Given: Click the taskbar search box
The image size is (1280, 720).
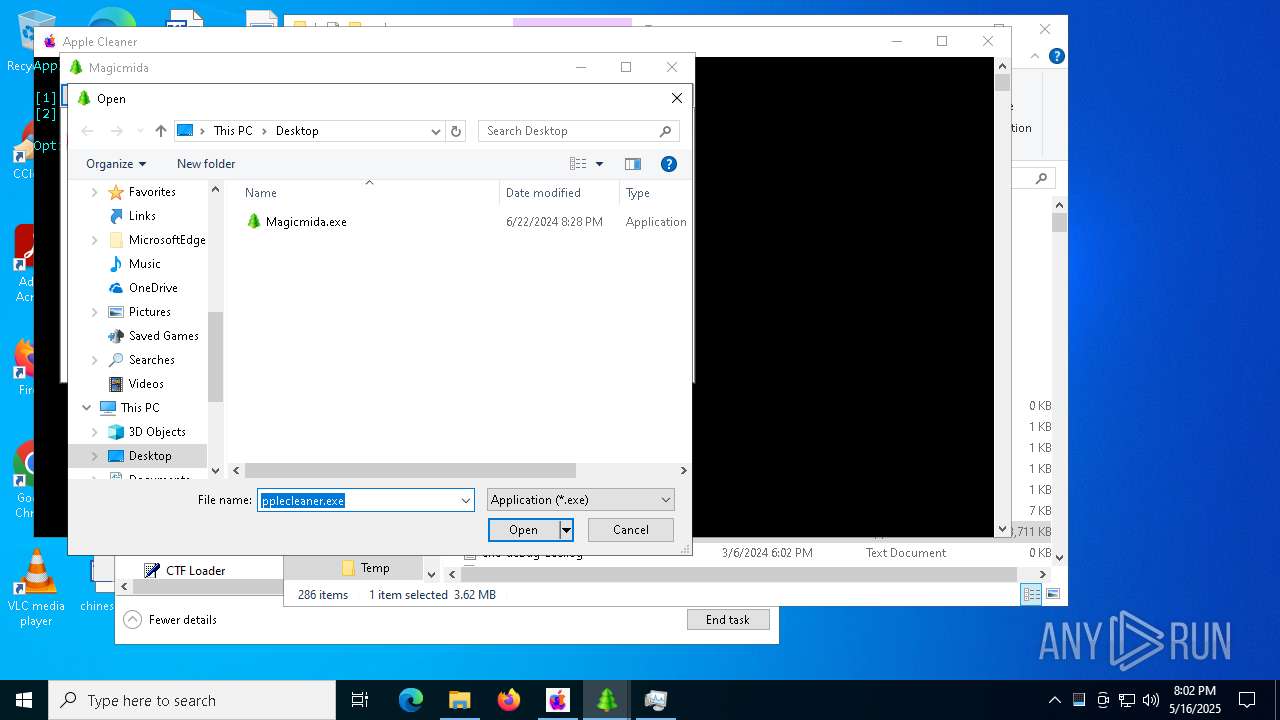Looking at the screenshot, I should click(192, 700).
